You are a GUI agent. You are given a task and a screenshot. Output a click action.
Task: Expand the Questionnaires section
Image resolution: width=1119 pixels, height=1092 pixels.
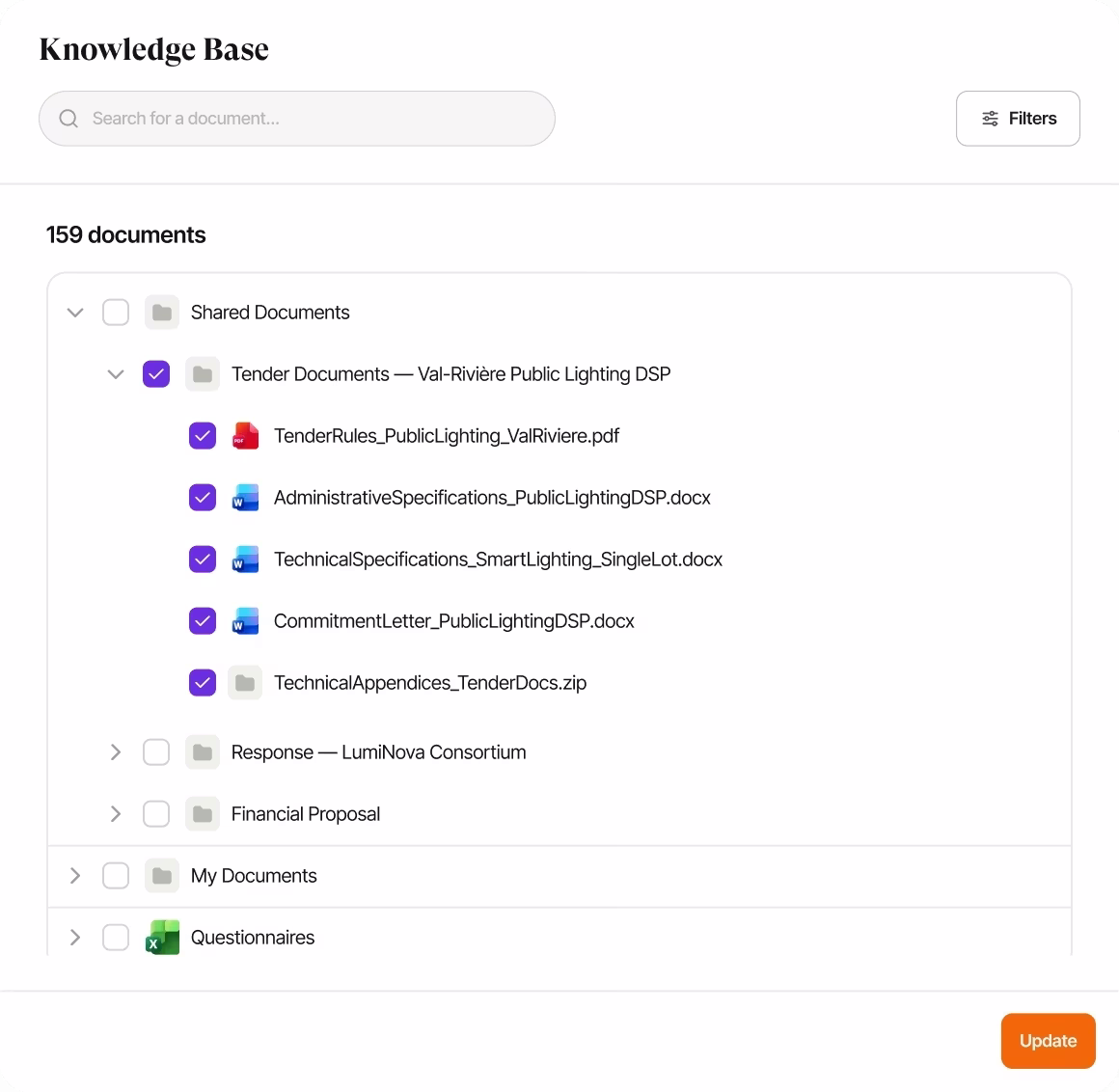coord(75,937)
